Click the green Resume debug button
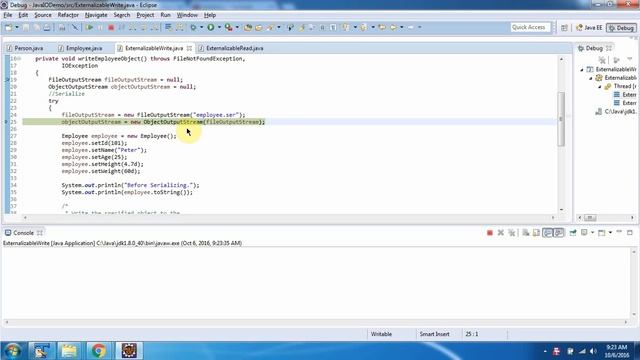This screenshot has height=360, width=640. tap(89, 28)
